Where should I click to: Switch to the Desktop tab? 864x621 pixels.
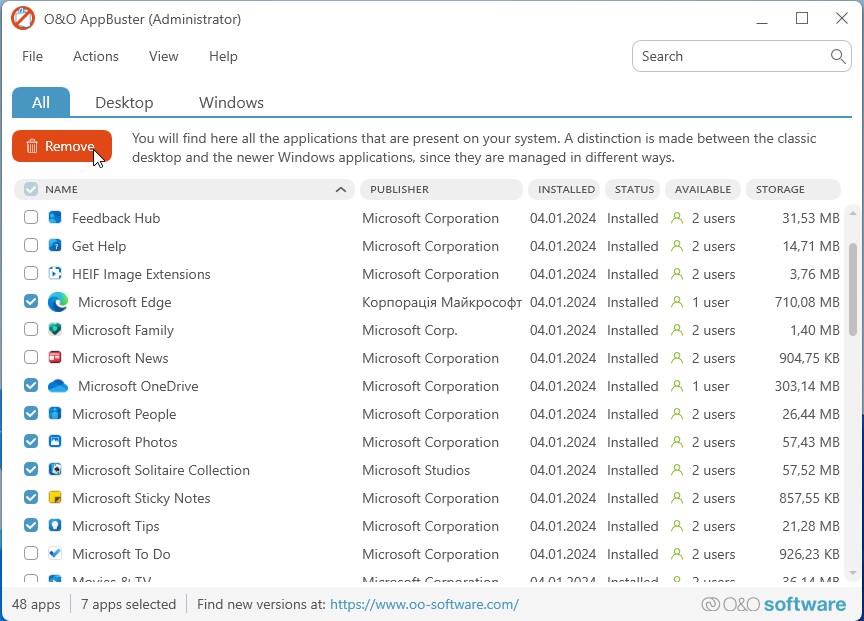click(124, 102)
